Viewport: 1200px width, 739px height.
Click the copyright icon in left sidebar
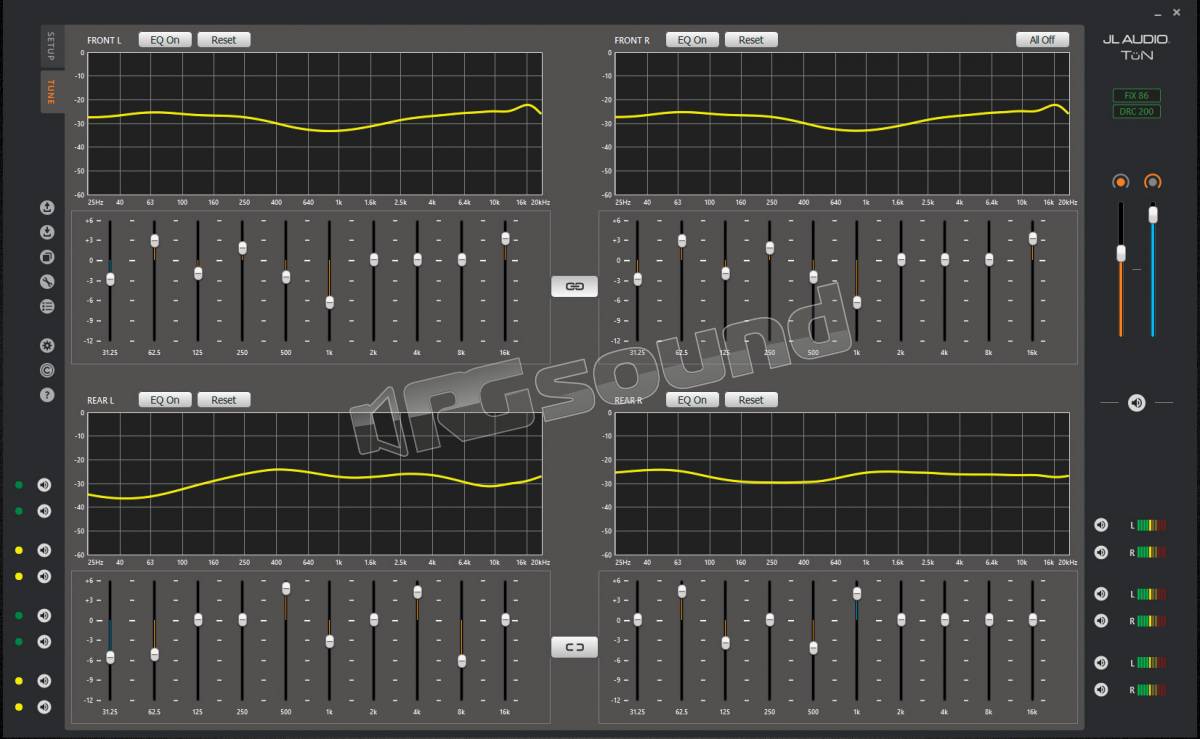pos(47,370)
